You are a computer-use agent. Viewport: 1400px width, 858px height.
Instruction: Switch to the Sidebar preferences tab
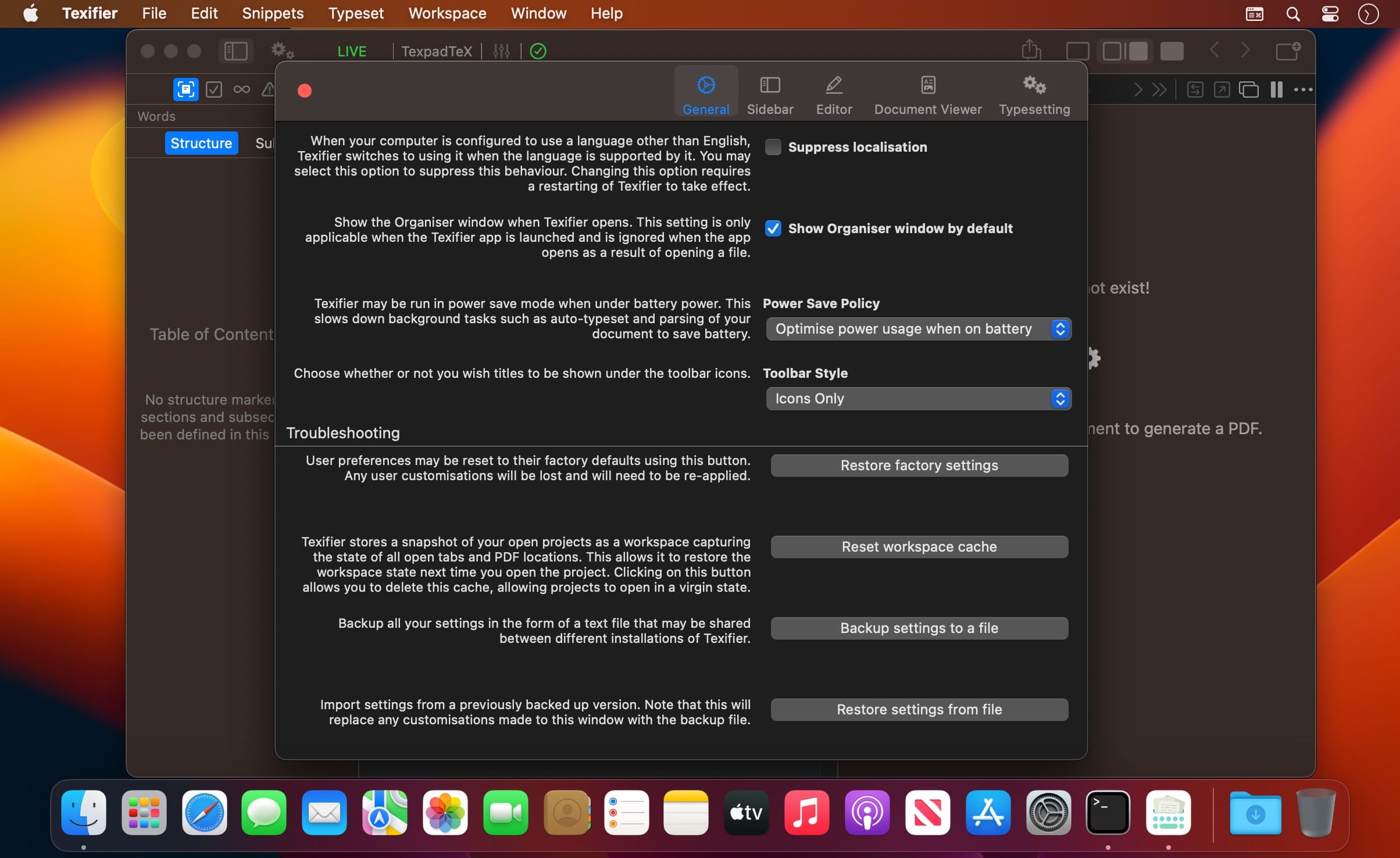coord(770,95)
